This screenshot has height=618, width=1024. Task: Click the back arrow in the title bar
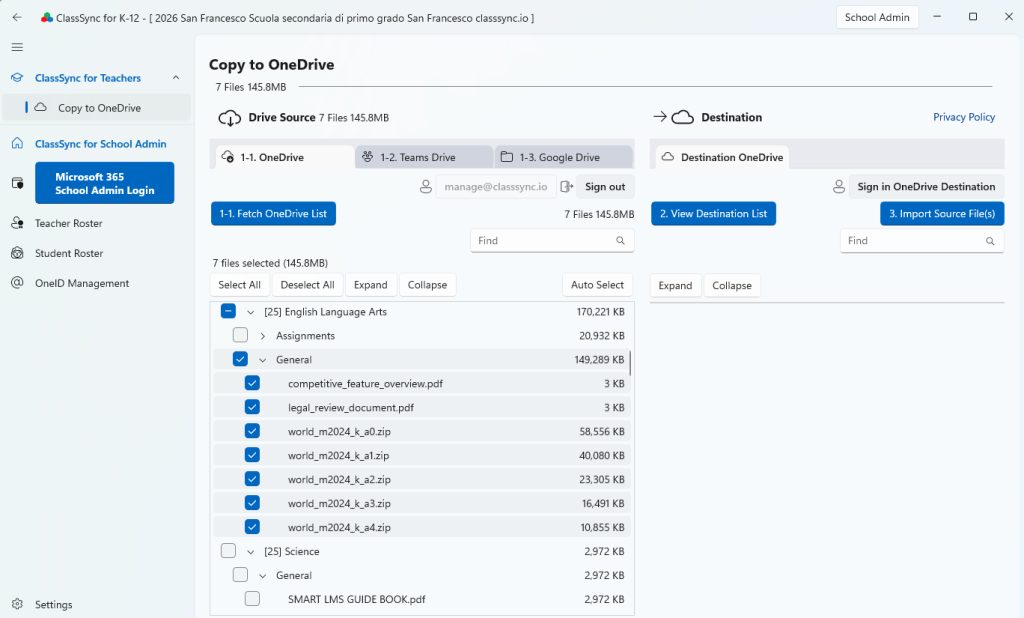pos(17,18)
